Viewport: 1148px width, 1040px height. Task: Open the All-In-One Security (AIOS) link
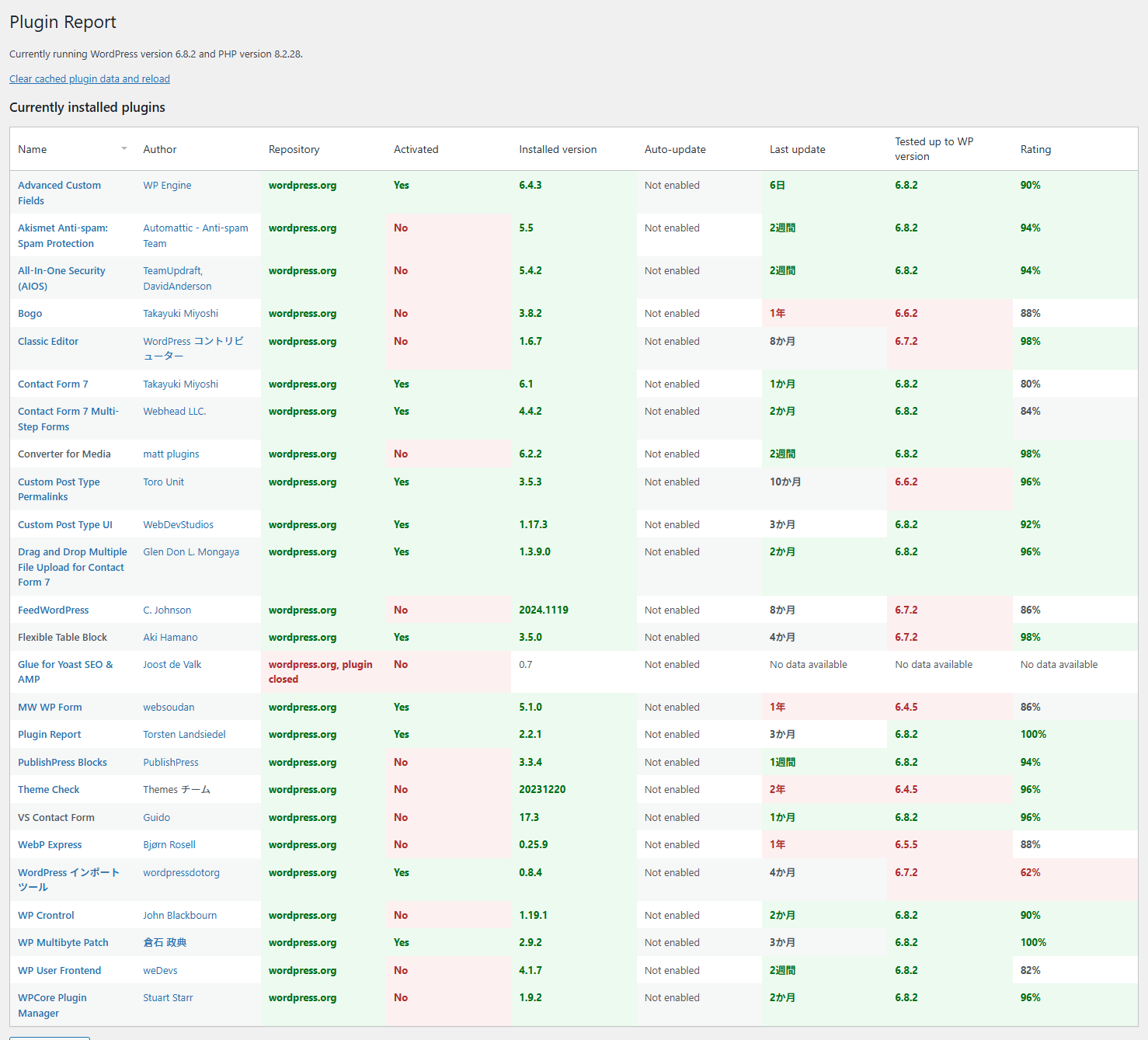point(61,278)
